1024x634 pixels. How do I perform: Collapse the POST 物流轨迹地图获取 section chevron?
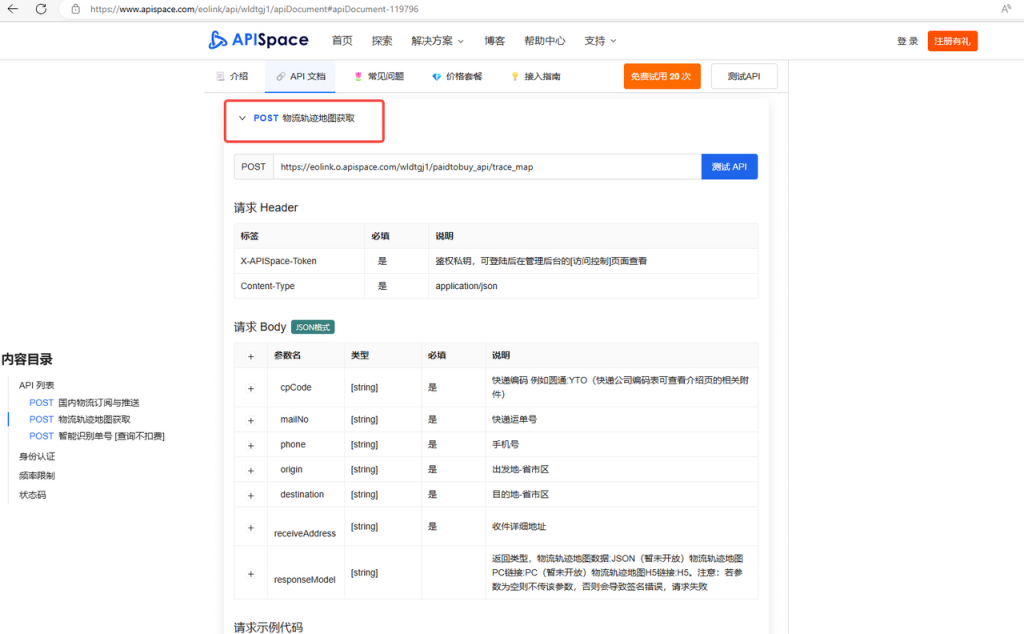coord(242,118)
